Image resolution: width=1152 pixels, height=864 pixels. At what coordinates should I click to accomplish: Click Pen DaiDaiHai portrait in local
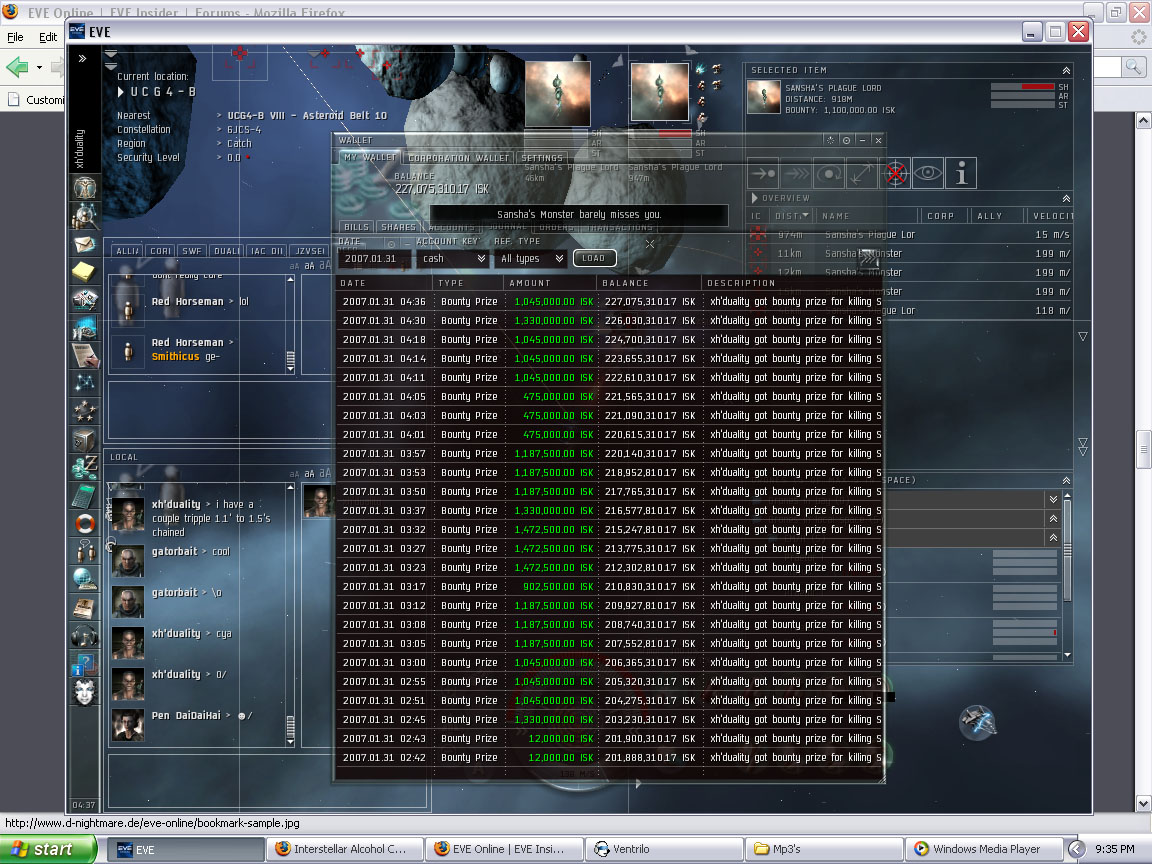128,725
